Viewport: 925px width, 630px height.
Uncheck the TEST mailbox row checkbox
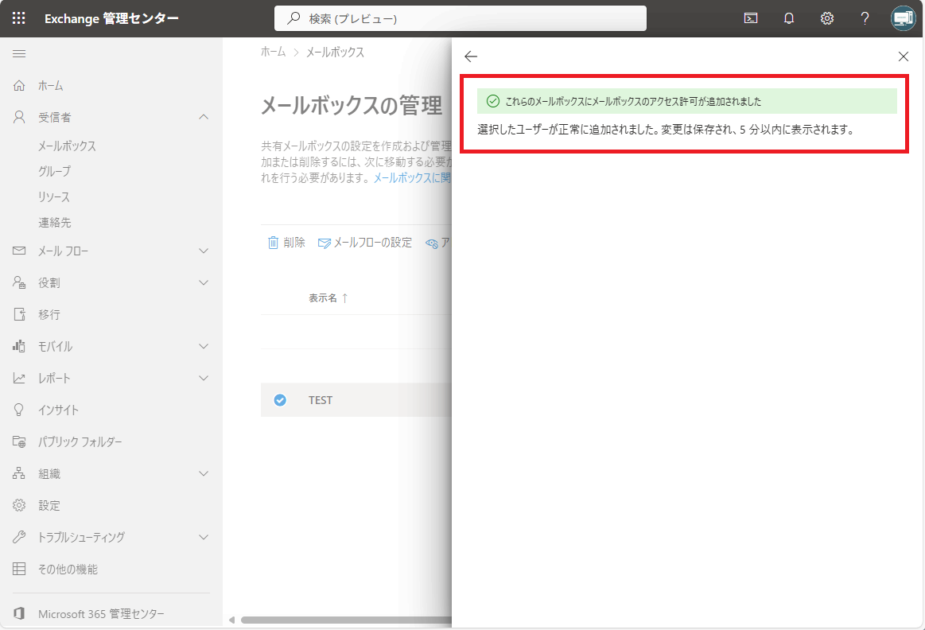click(280, 400)
